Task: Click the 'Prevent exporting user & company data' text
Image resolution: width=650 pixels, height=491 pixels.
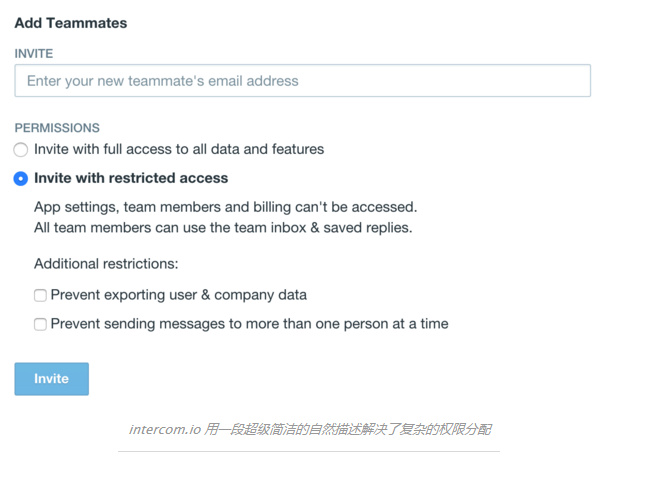Action: click(x=178, y=295)
